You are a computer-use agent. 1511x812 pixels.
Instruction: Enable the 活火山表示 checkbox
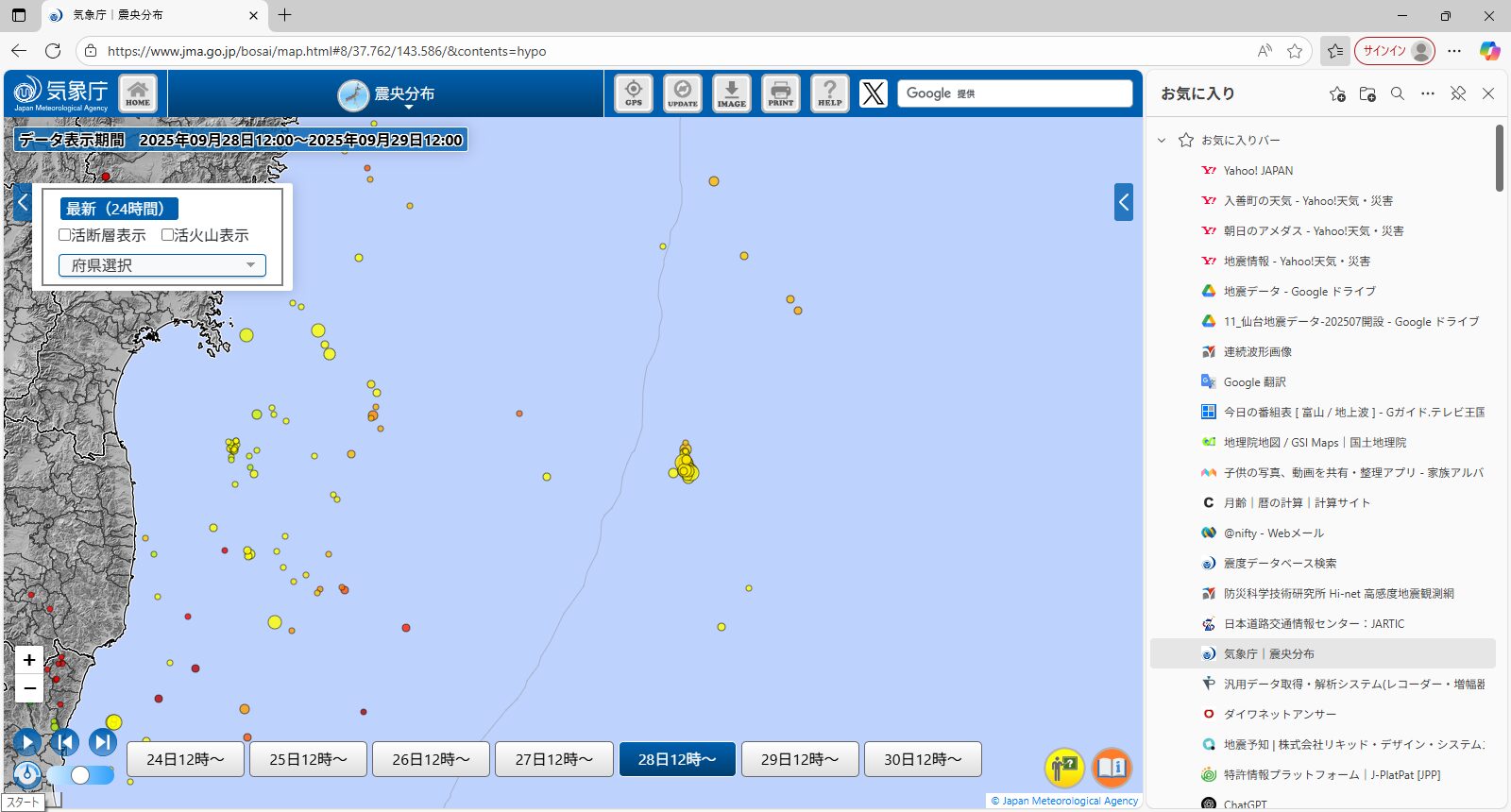point(168,235)
